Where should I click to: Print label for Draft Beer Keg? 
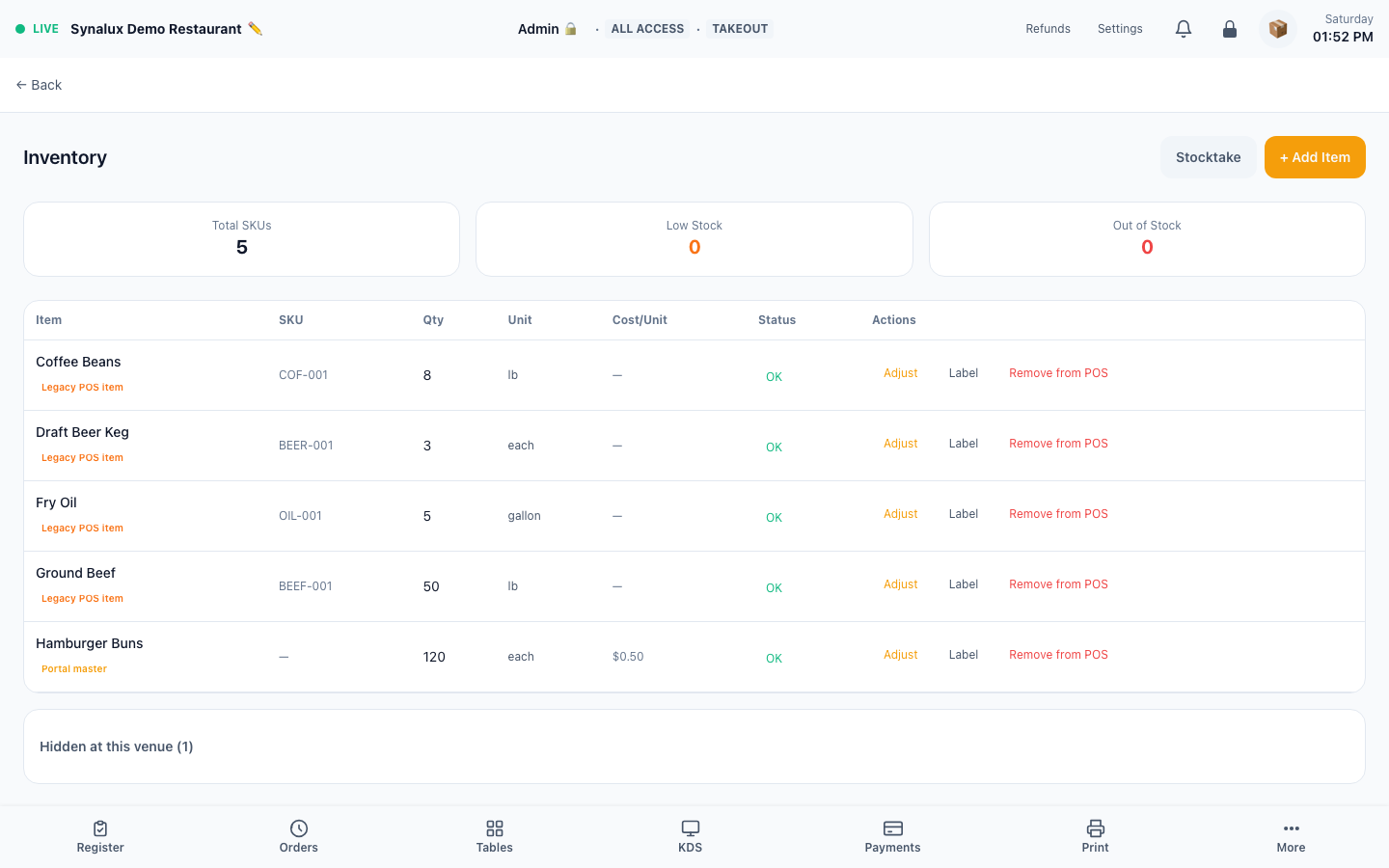[964, 444]
